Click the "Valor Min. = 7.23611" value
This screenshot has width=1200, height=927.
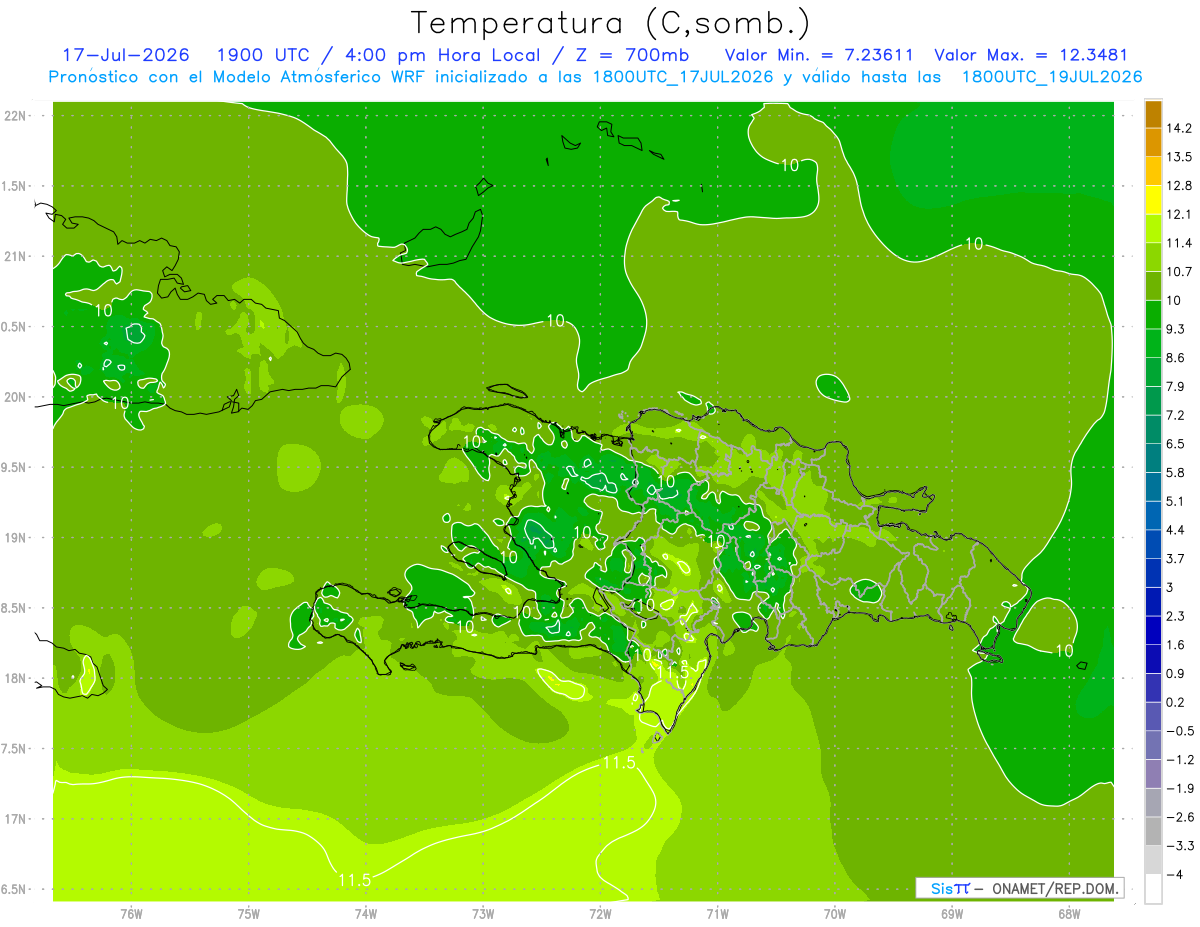tap(818, 55)
